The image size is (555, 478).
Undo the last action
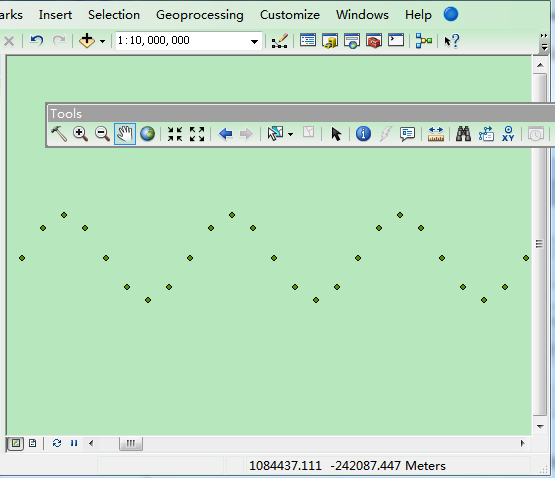(36, 40)
